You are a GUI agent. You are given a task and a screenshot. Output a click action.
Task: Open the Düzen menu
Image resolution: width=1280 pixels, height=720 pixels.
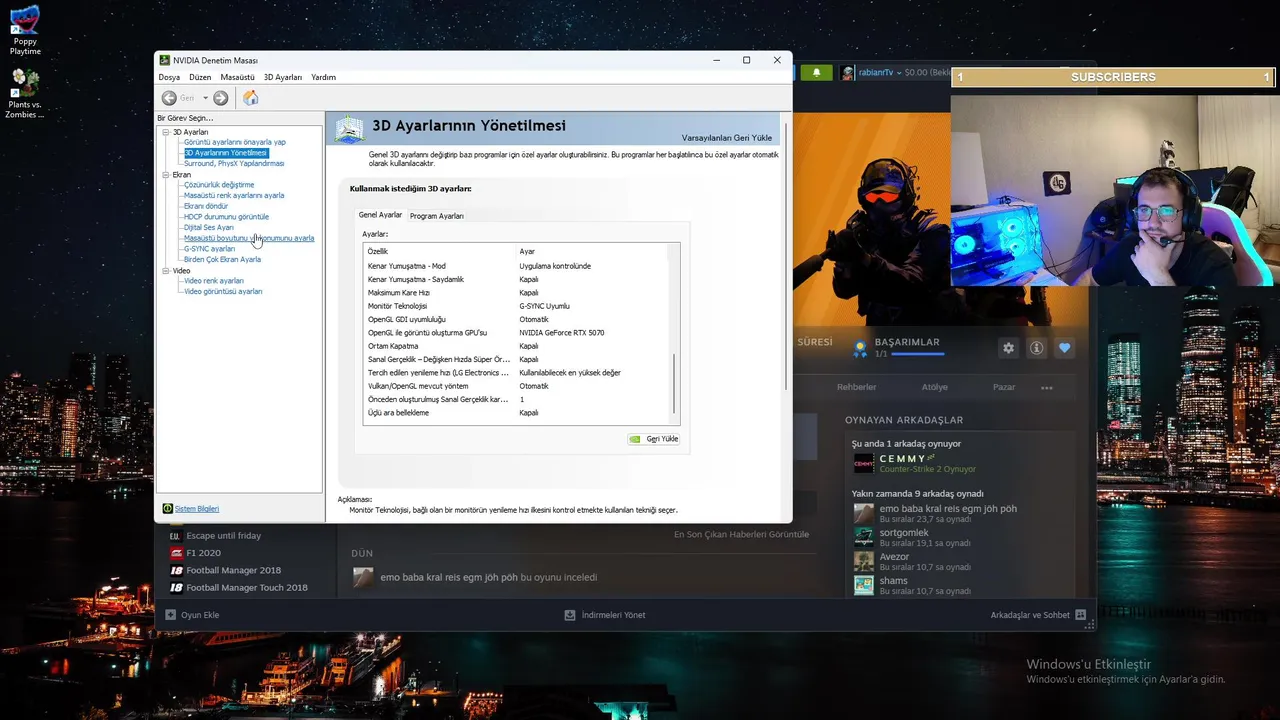pos(200,77)
